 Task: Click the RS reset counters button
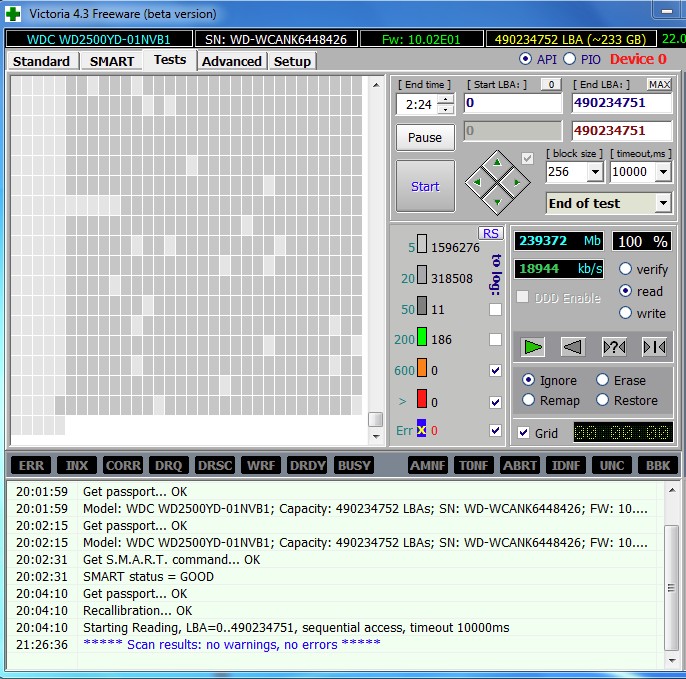(491, 233)
